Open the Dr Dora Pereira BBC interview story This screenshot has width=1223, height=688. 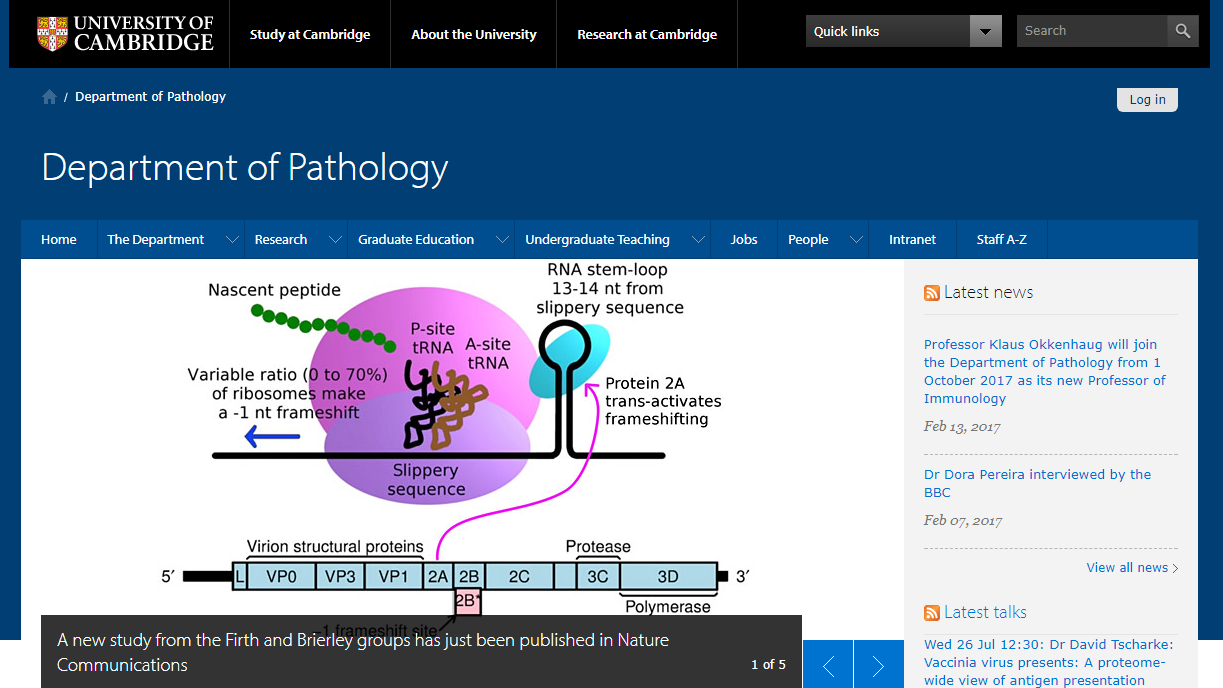[x=1037, y=483]
